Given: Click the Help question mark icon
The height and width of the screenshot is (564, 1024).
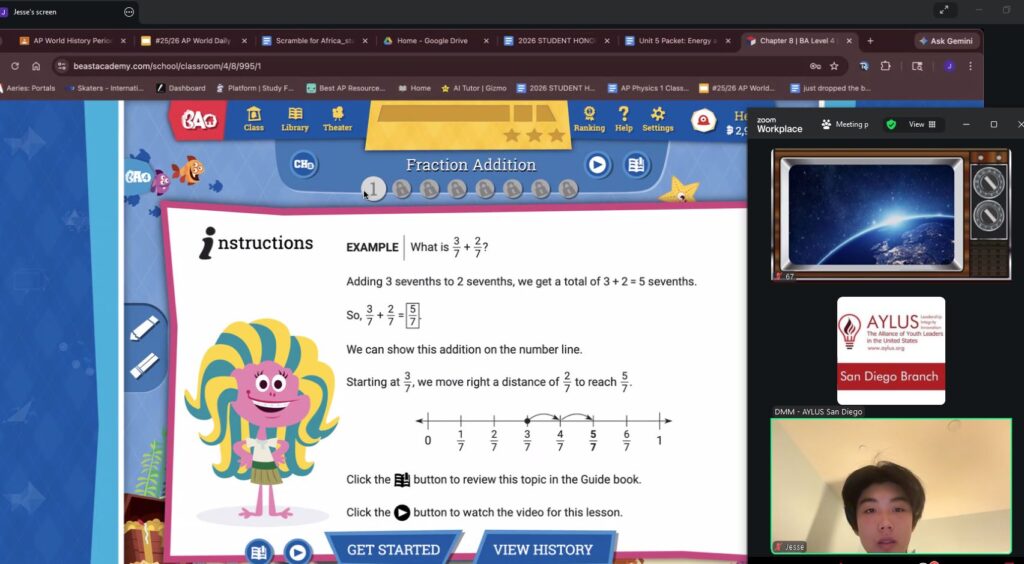Looking at the screenshot, I should click(623, 119).
